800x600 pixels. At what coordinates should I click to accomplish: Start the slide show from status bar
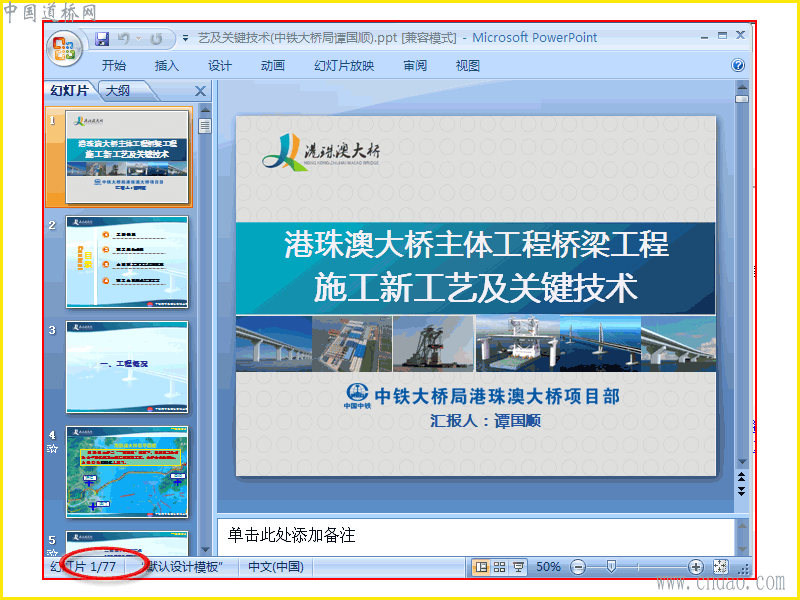tap(518, 567)
